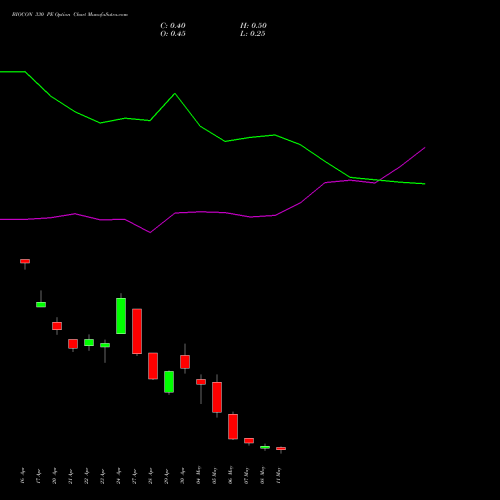Click the purple indicator line at its lowest dip
The image size is (500, 500).
(x=150, y=232)
